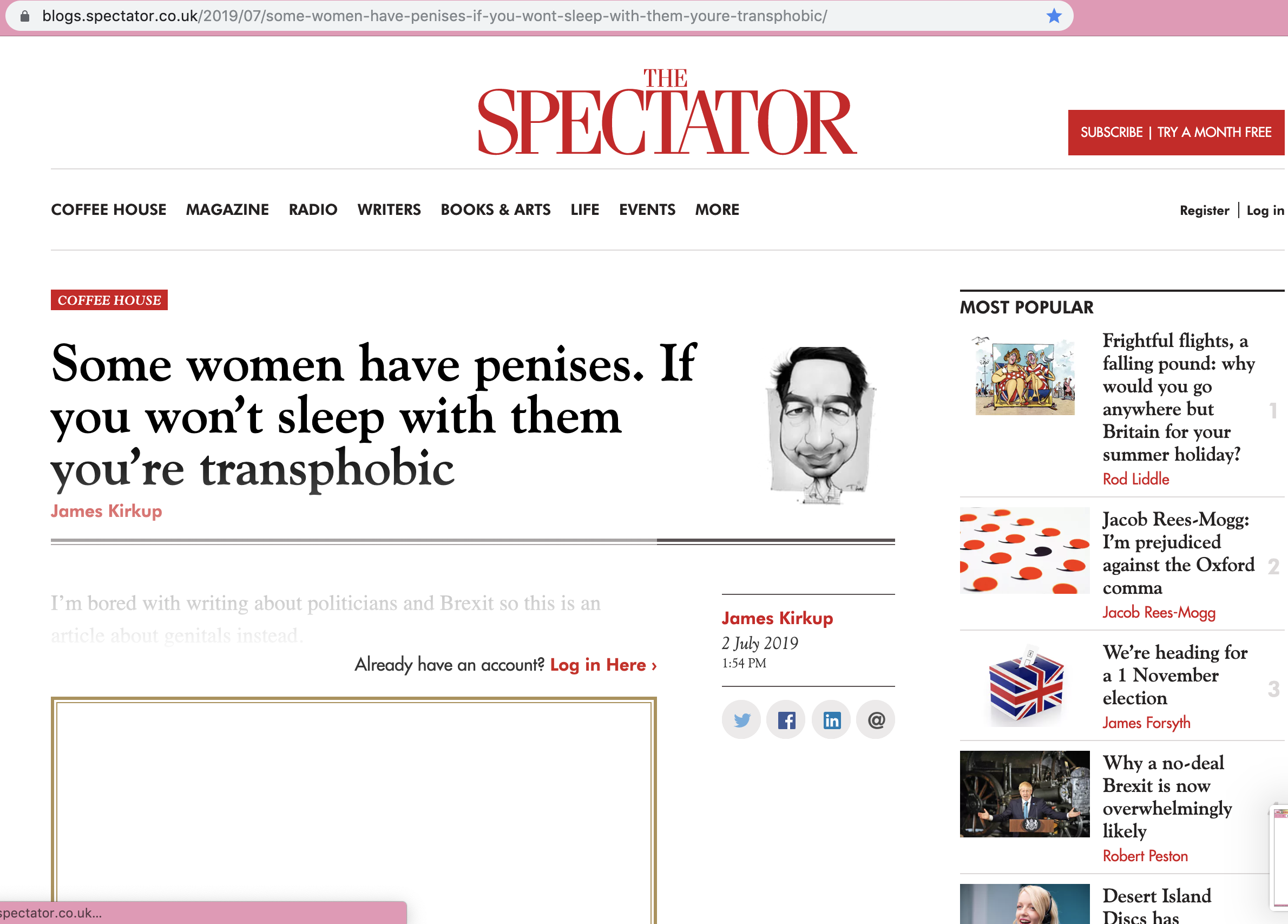Click the "2 July 2019" date text
This screenshot has height=924, width=1288.
(x=759, y=643)
